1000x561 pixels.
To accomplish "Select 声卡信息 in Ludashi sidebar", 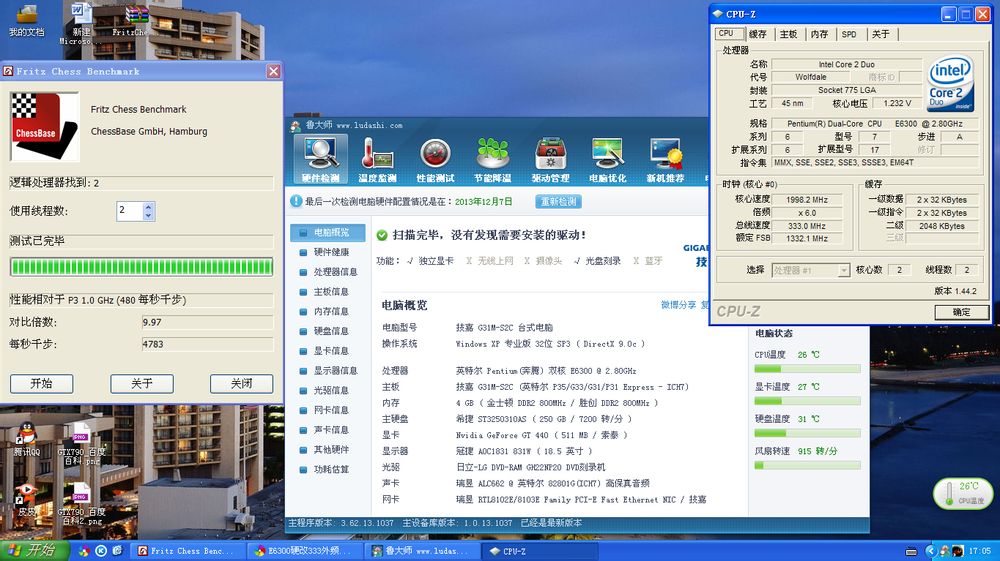I will tap(328, 430).
